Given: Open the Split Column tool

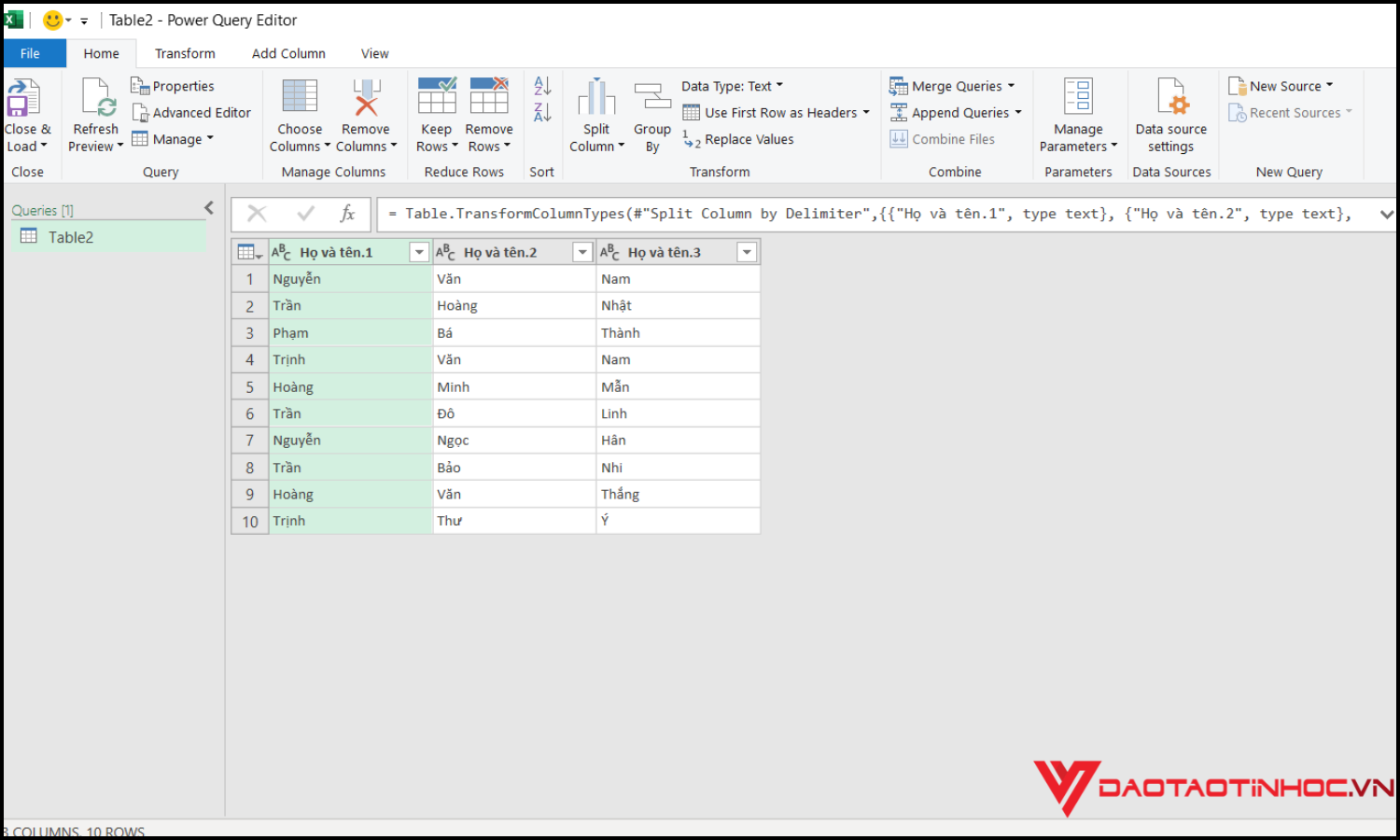Looking at the screenshot, I should click(596, 114).
